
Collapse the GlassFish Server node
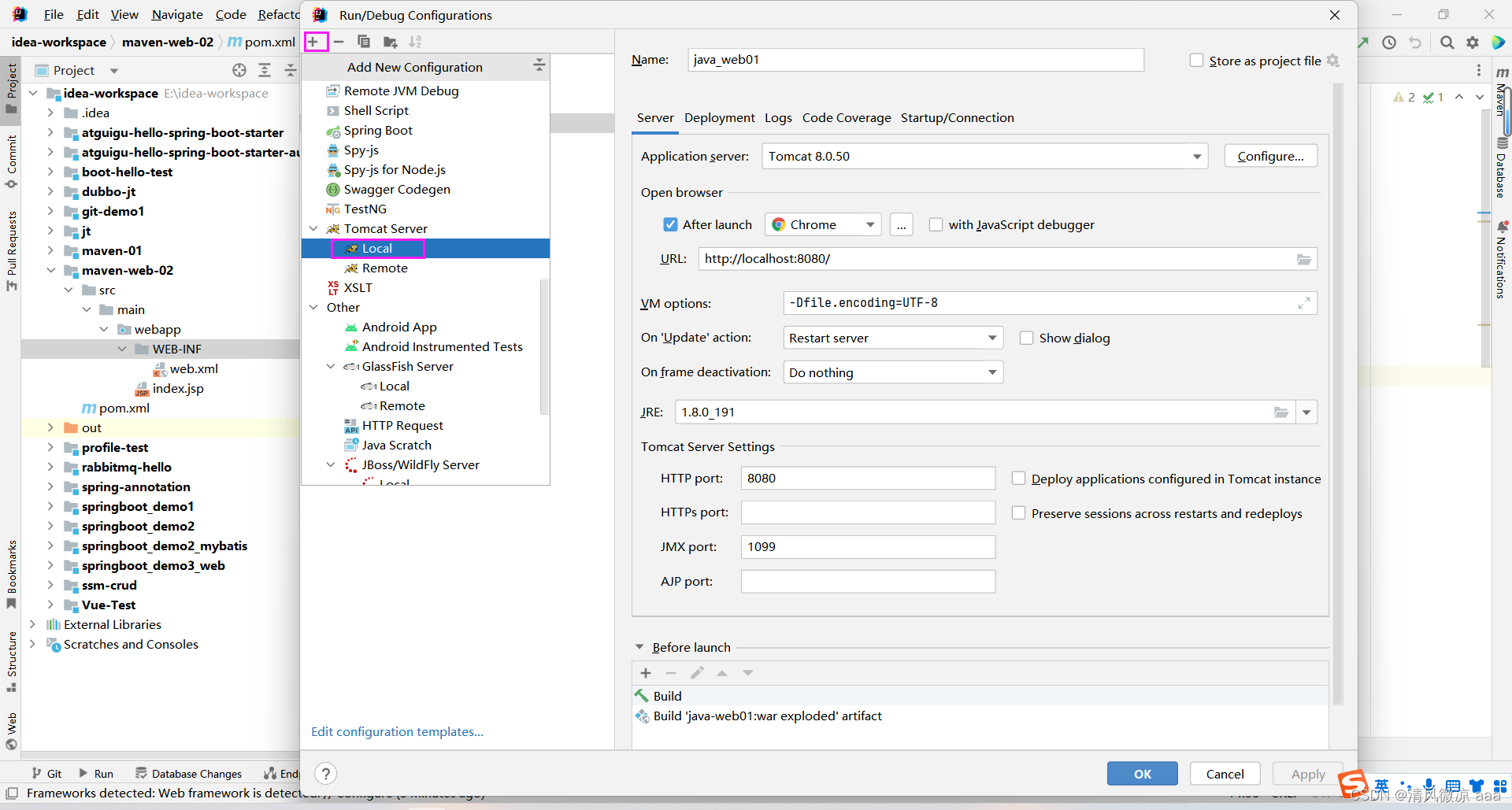(332, 367)
